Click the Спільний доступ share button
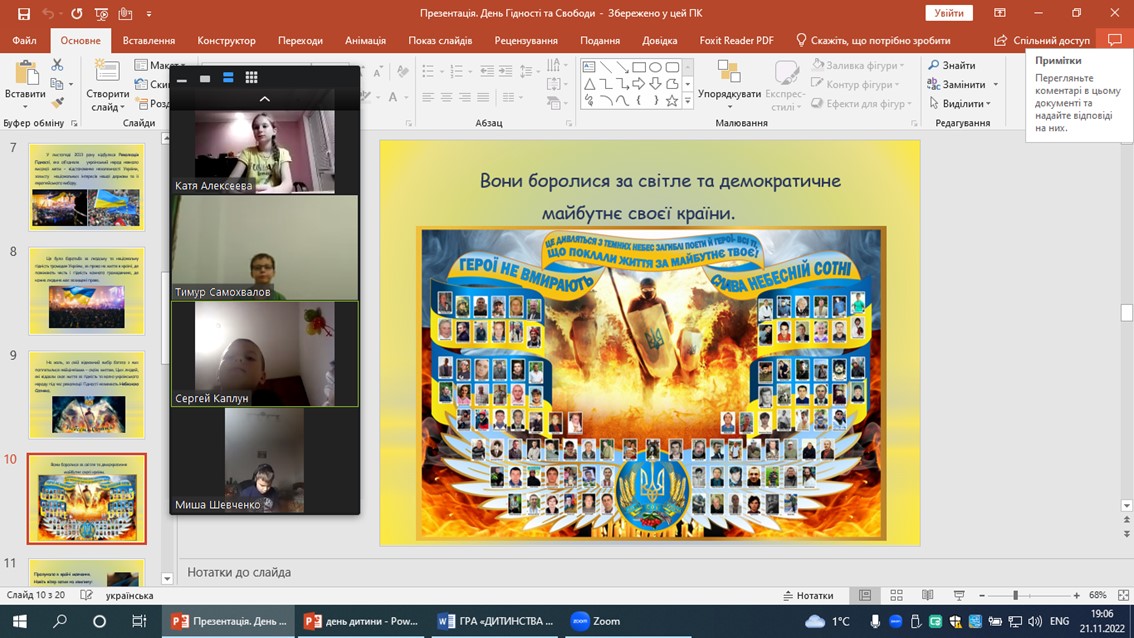Screen dimensions: 1134x638 tap(1042, 41)
